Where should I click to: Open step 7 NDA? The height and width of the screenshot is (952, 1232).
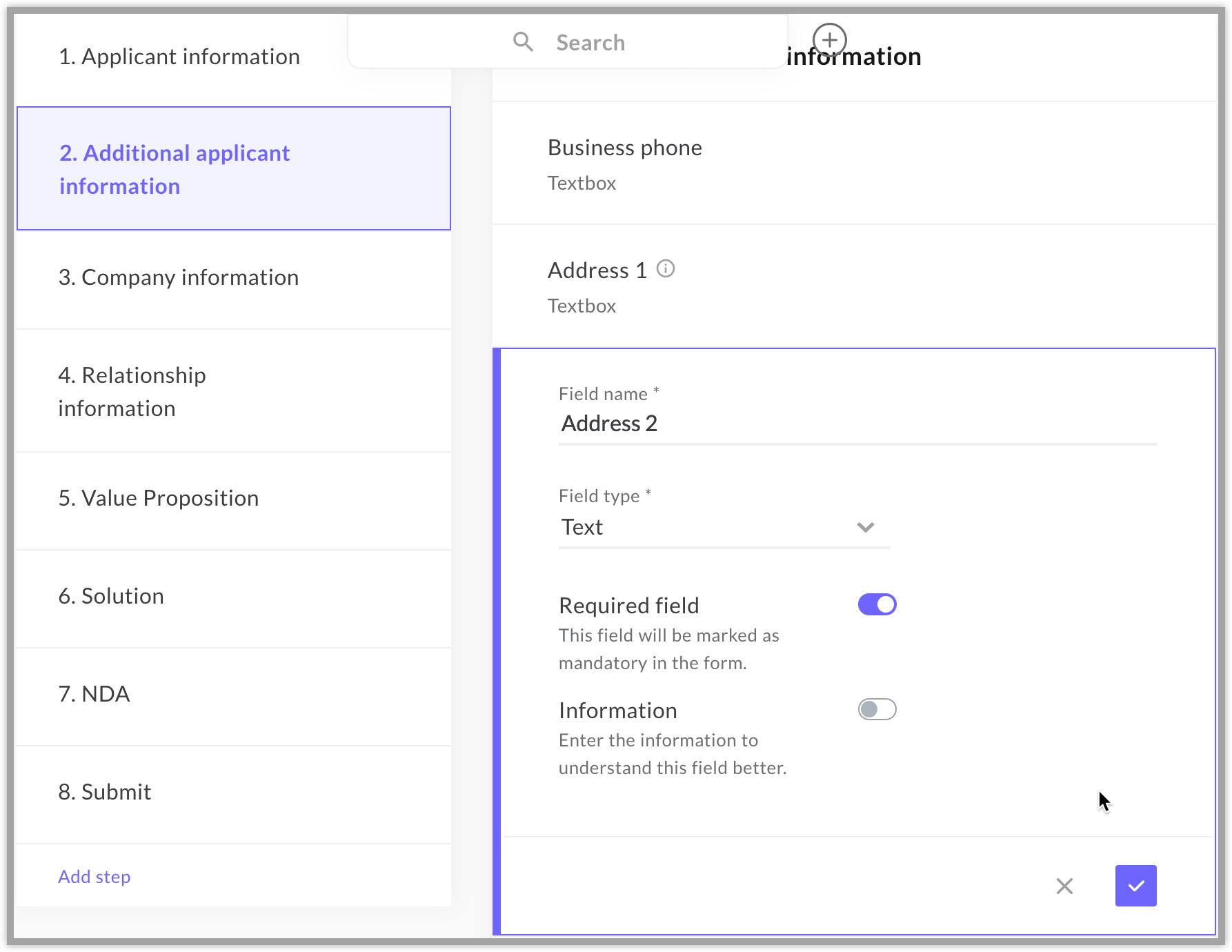pos(95,694)
